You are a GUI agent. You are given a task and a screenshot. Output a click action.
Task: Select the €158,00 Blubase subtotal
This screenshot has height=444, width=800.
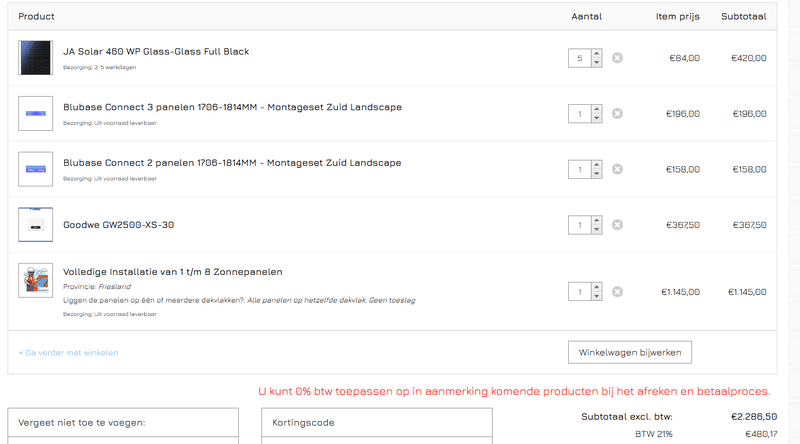(x=749, y=169)
